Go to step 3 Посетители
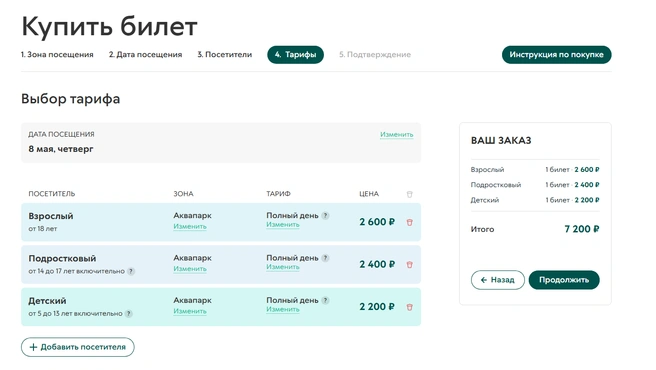This screenshot has height=370, width=656. point(225,54)
